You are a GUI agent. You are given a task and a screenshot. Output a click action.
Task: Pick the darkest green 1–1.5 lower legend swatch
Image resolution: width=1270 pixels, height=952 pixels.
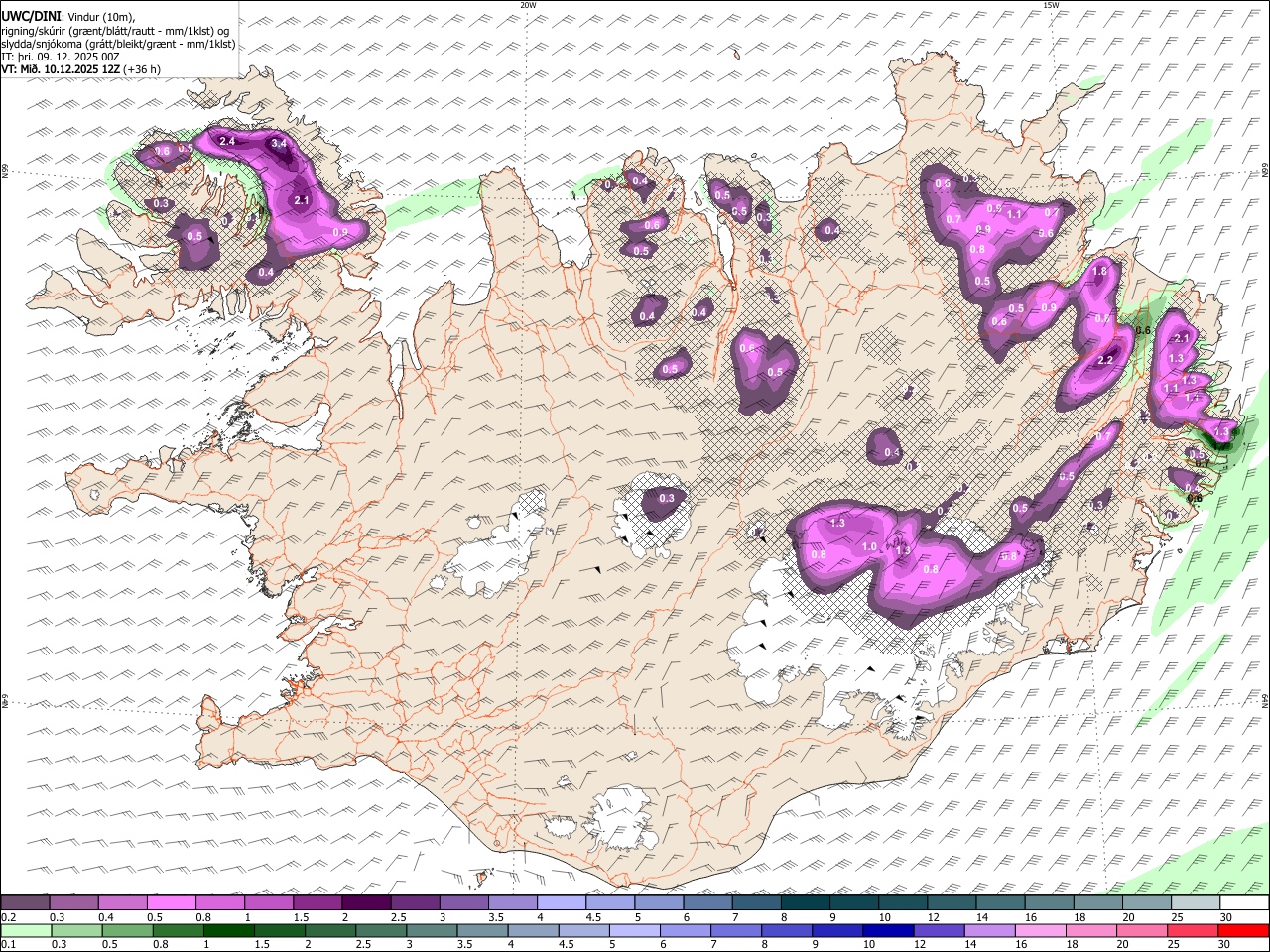point(229,930)
